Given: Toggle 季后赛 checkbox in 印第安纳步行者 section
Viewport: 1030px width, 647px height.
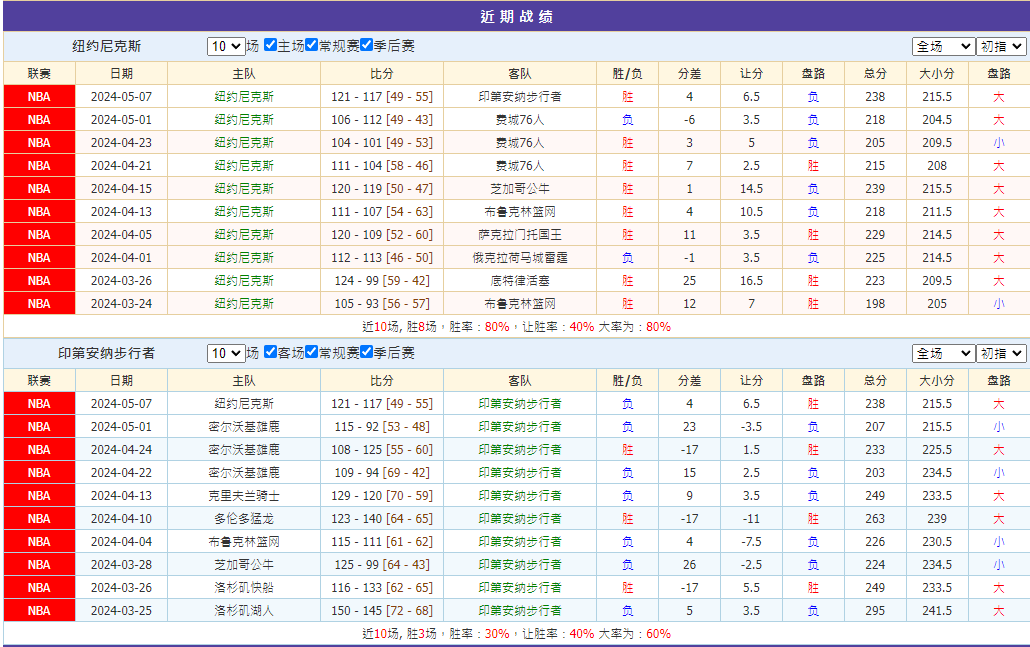Looking at the screenshot, I should [x=367, y=351].
